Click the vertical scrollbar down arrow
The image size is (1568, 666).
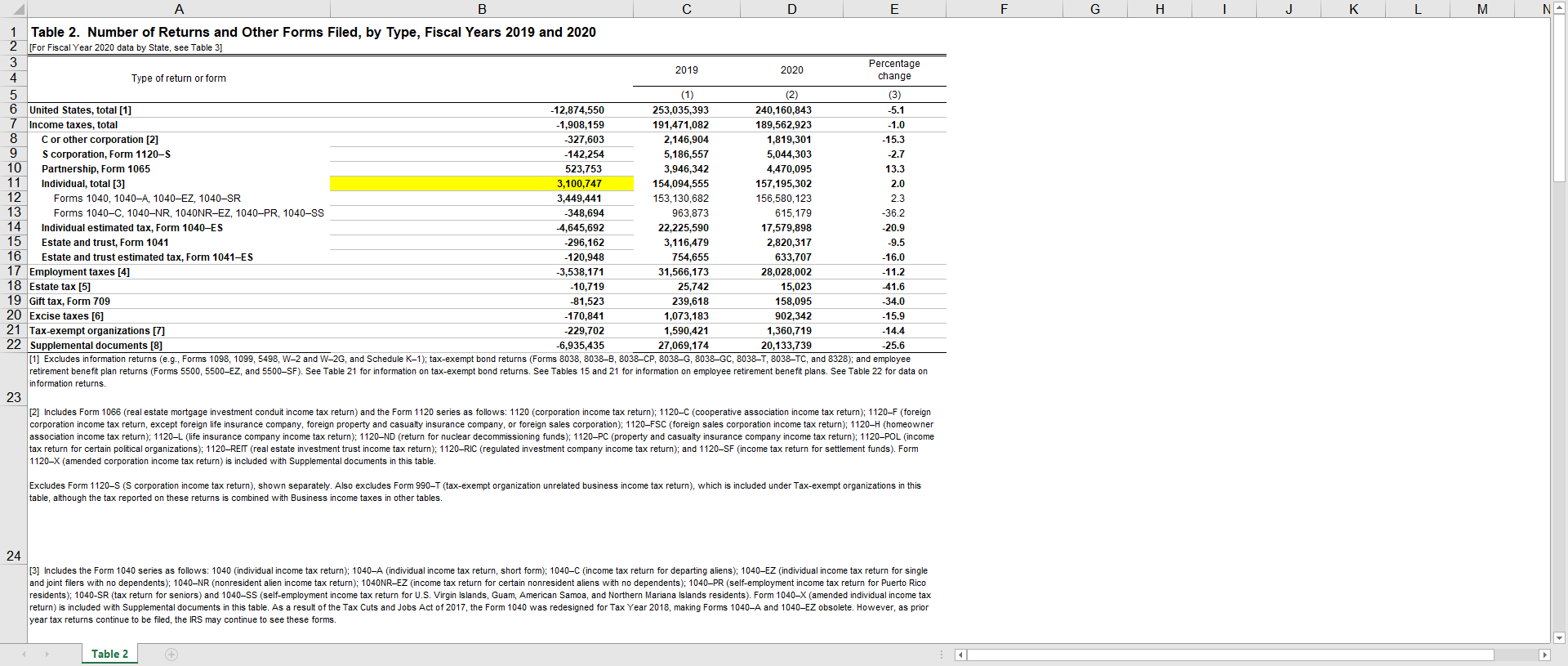(x=1559, y=638)
